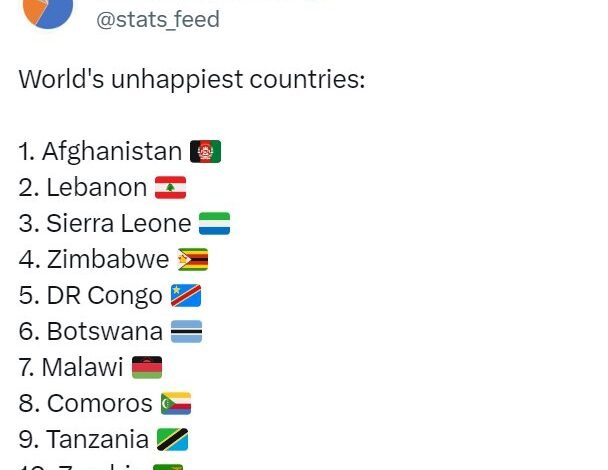Click the Botswana flag emoji
Viewport: 608px width, 470px height.
[x=186, y=331]
